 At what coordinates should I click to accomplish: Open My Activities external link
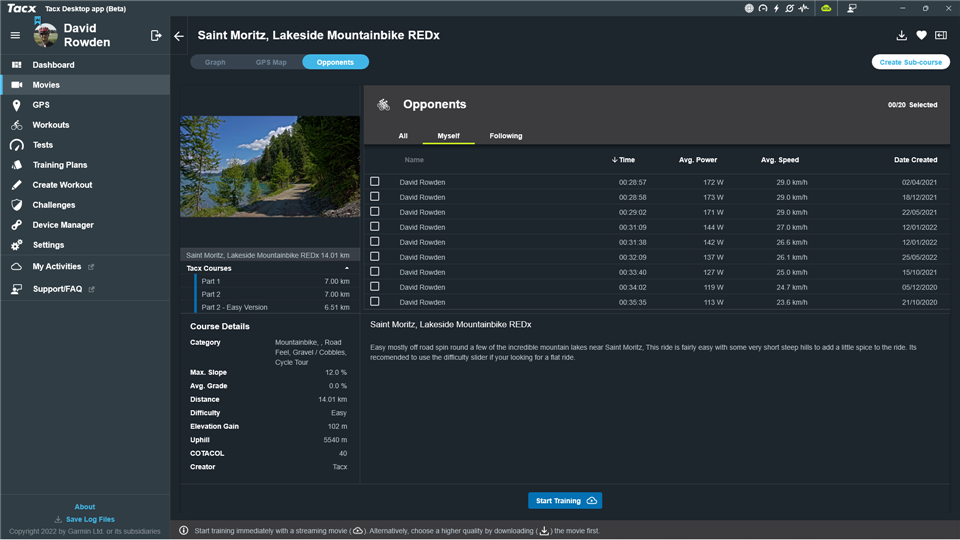91,267
